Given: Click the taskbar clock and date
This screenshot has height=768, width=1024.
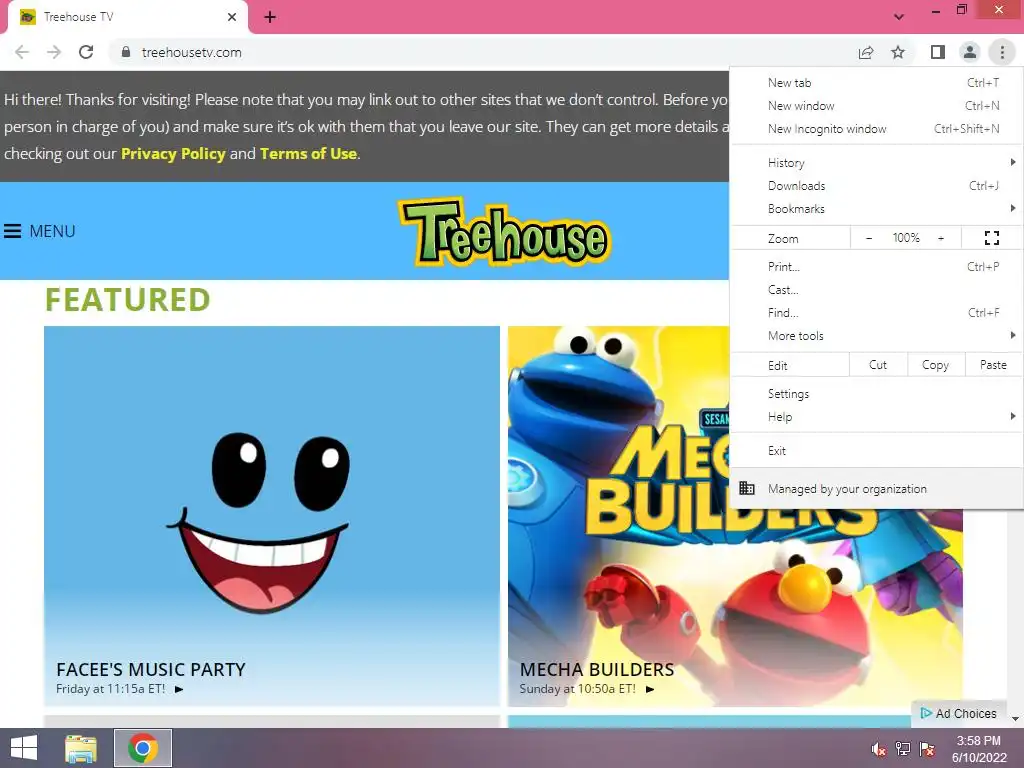Looking at the screenshot, I should [x=978, y=749].
